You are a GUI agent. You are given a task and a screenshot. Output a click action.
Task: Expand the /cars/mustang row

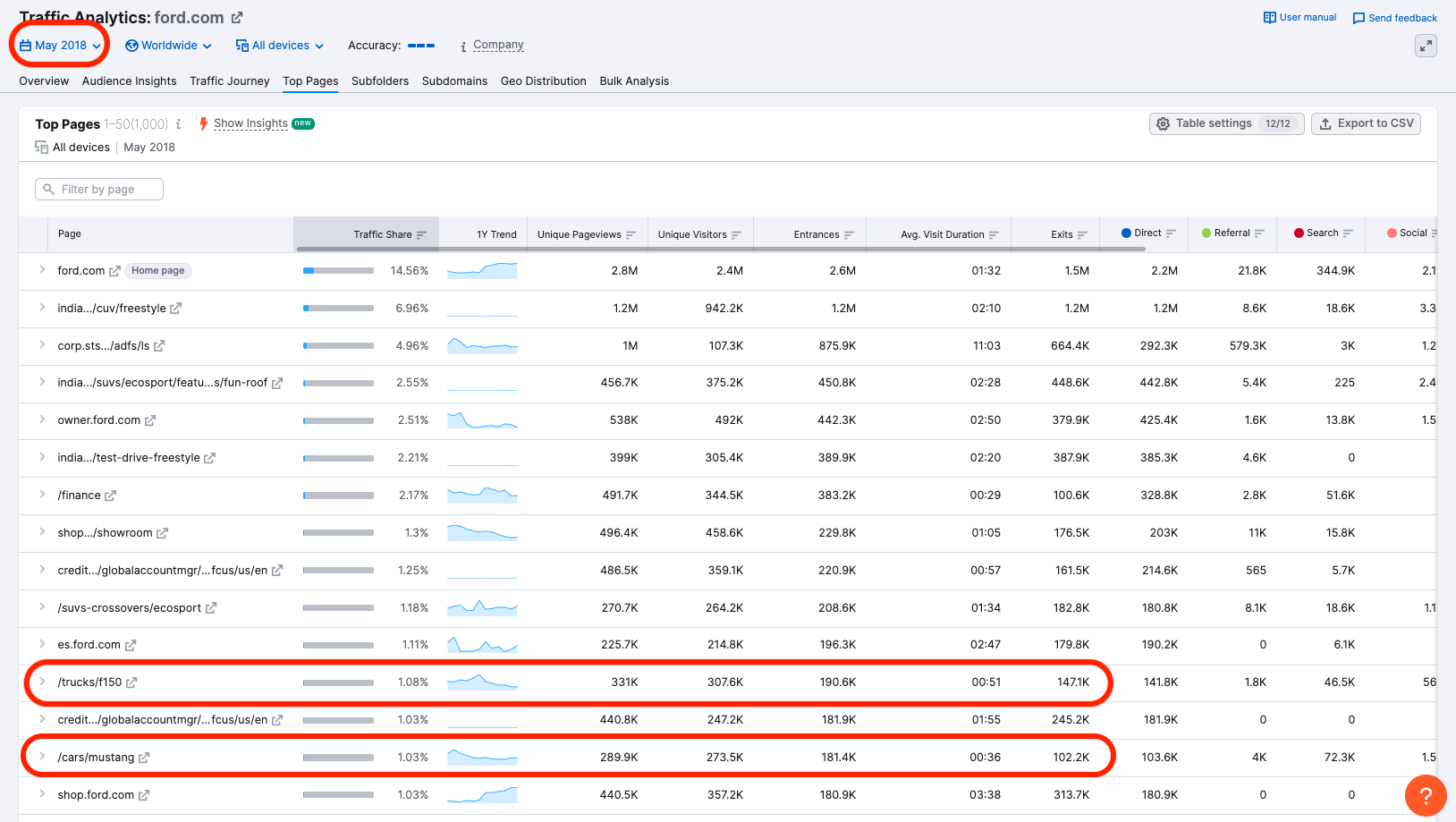click(x=42, y=757)
